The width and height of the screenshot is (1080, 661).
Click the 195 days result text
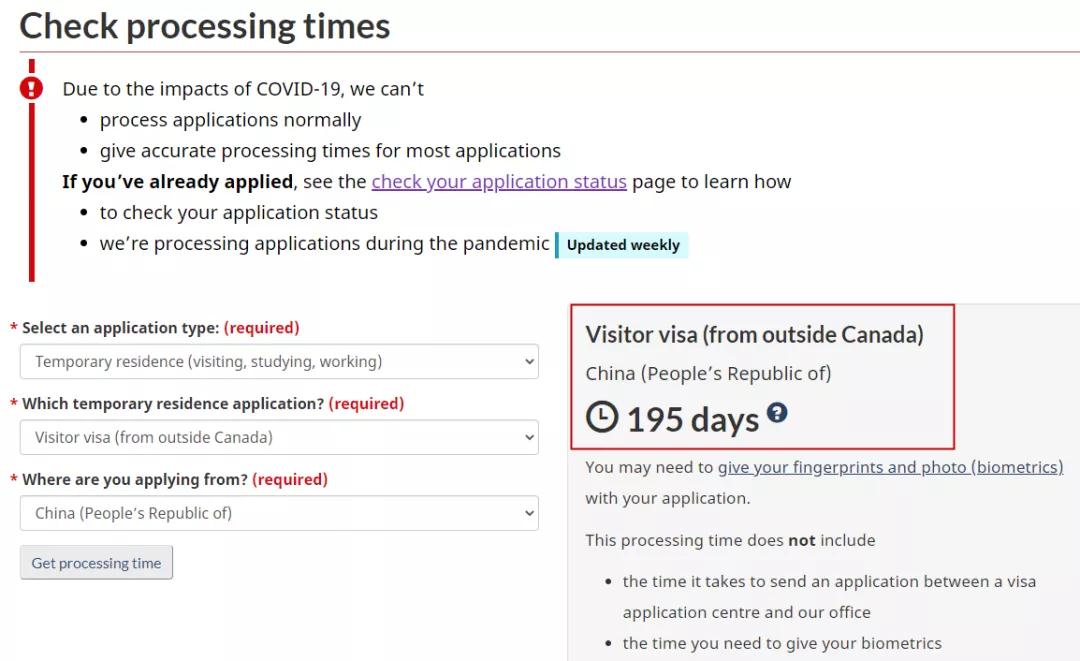[693, 419]
